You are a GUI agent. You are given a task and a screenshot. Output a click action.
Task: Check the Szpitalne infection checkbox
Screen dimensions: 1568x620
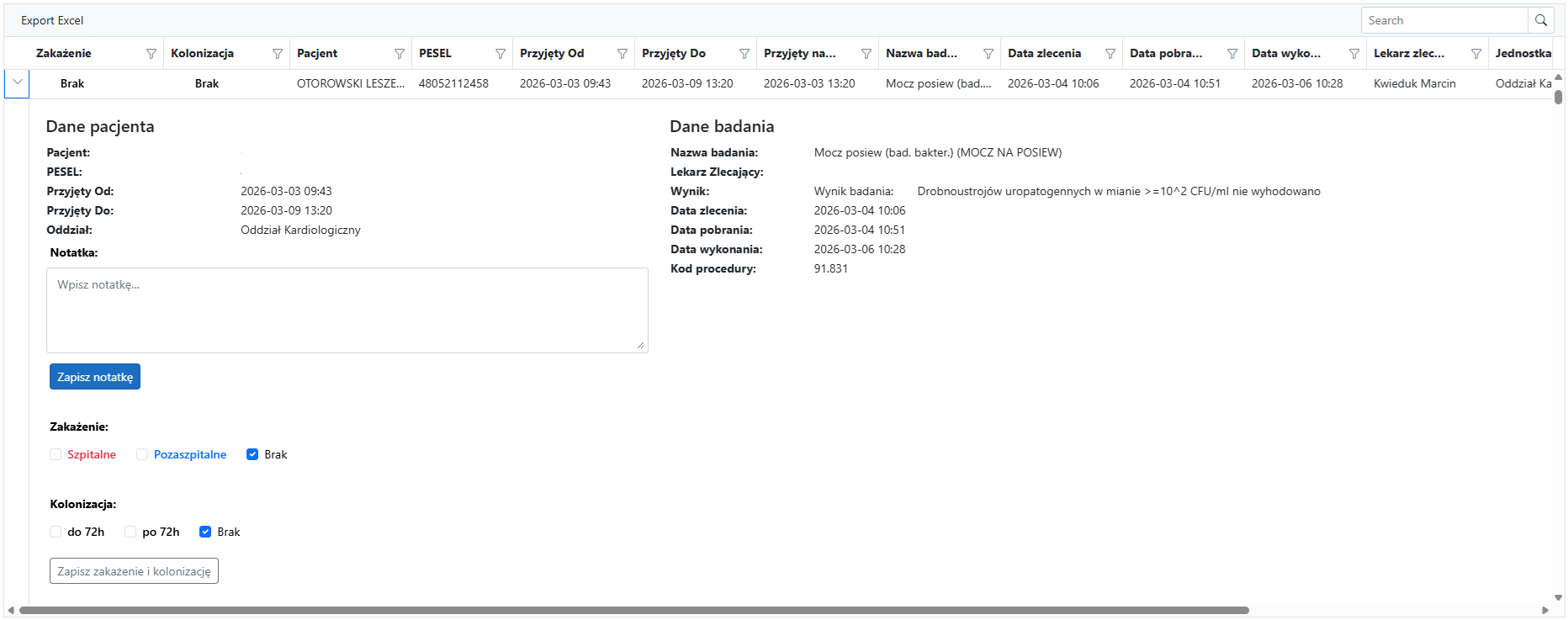(56, 454)
